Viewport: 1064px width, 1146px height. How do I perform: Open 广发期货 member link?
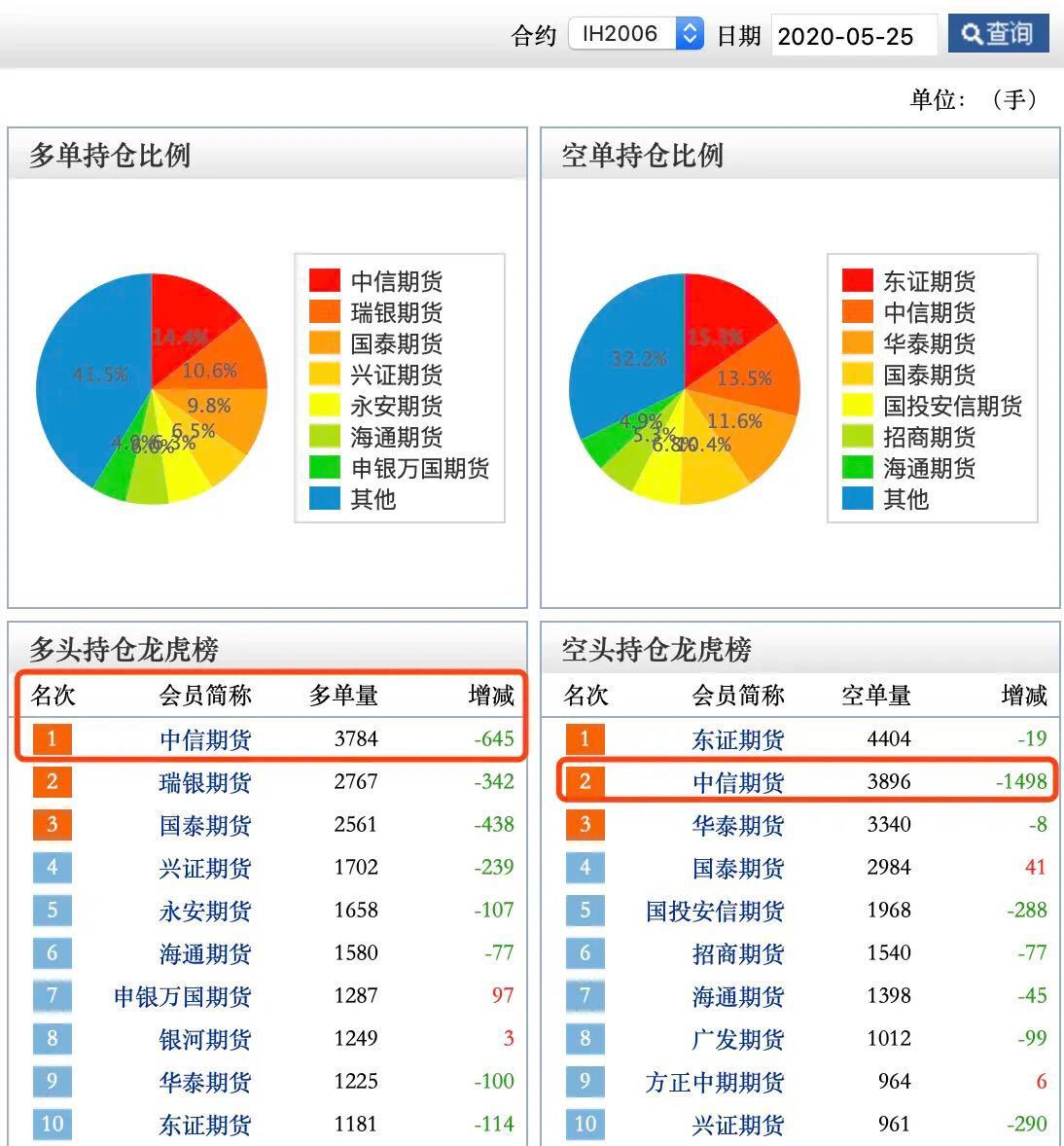point(738,1039)
